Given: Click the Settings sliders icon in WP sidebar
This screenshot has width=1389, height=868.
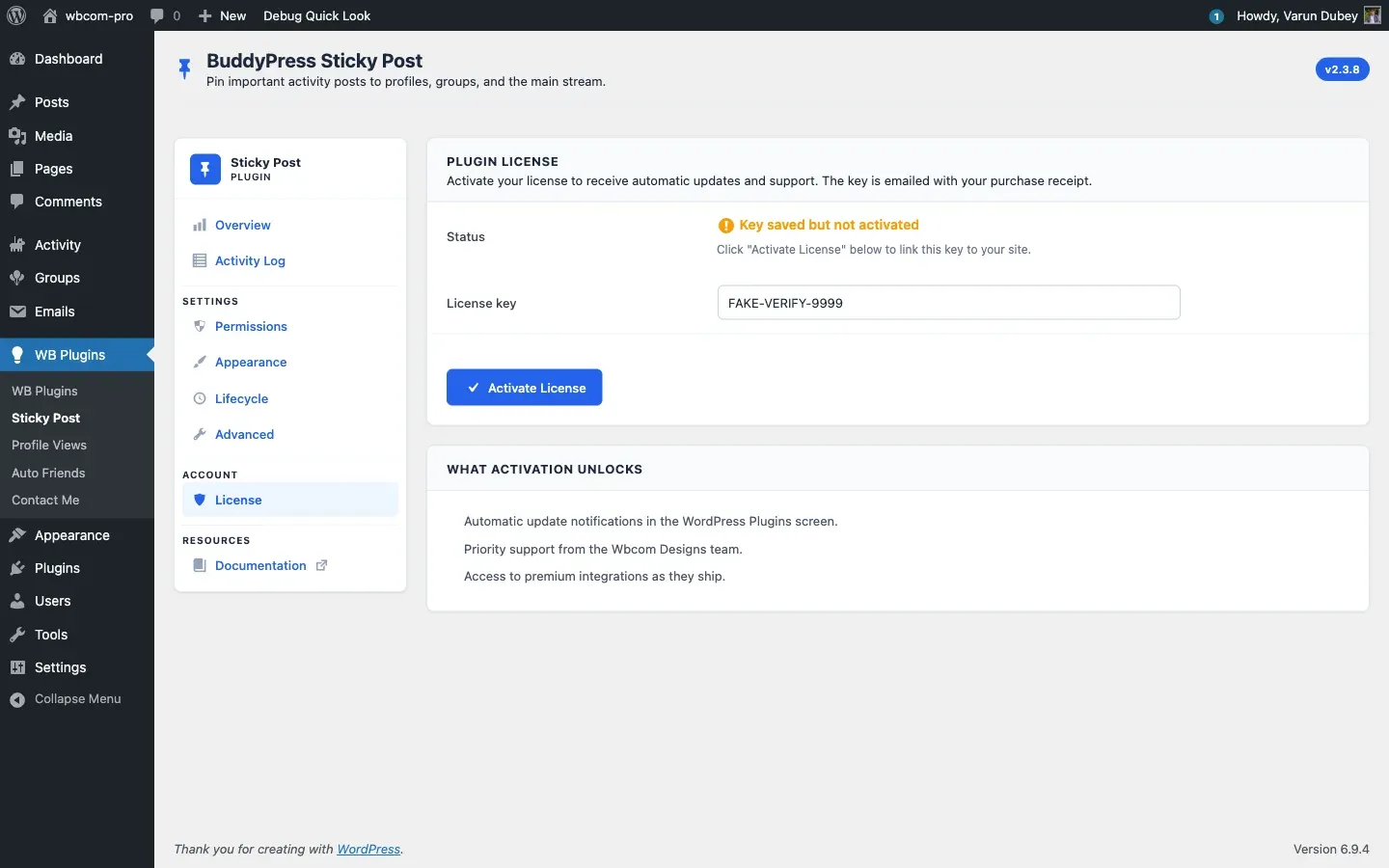Looking at the screenshot, I should click(17, 667).
